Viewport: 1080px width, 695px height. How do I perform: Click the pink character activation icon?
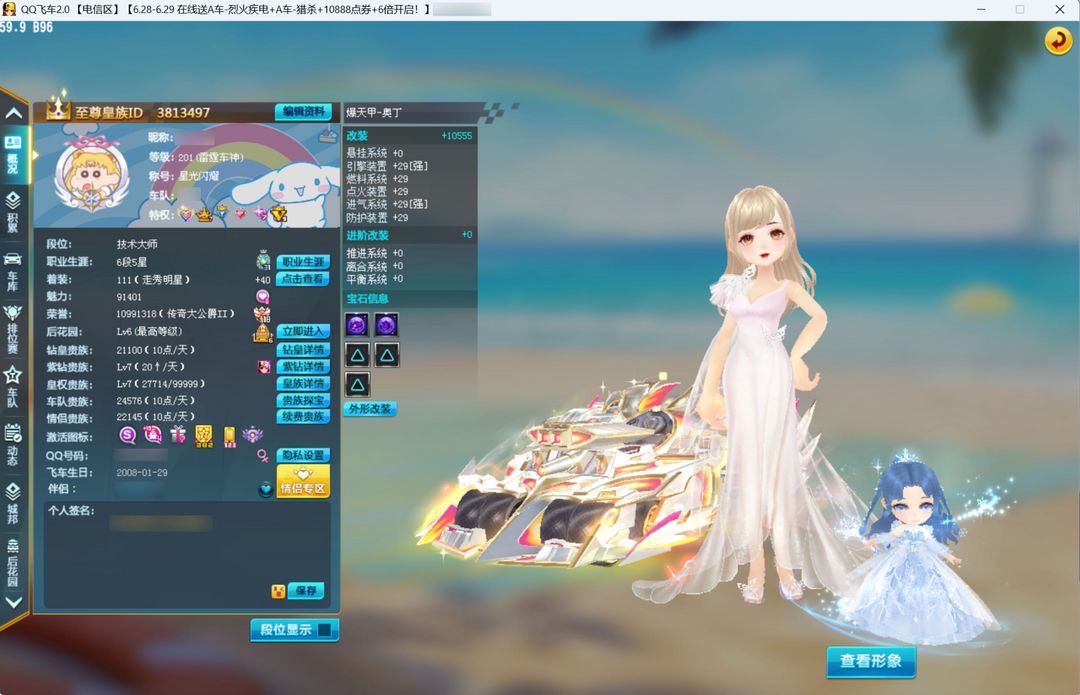click(152, 435)
